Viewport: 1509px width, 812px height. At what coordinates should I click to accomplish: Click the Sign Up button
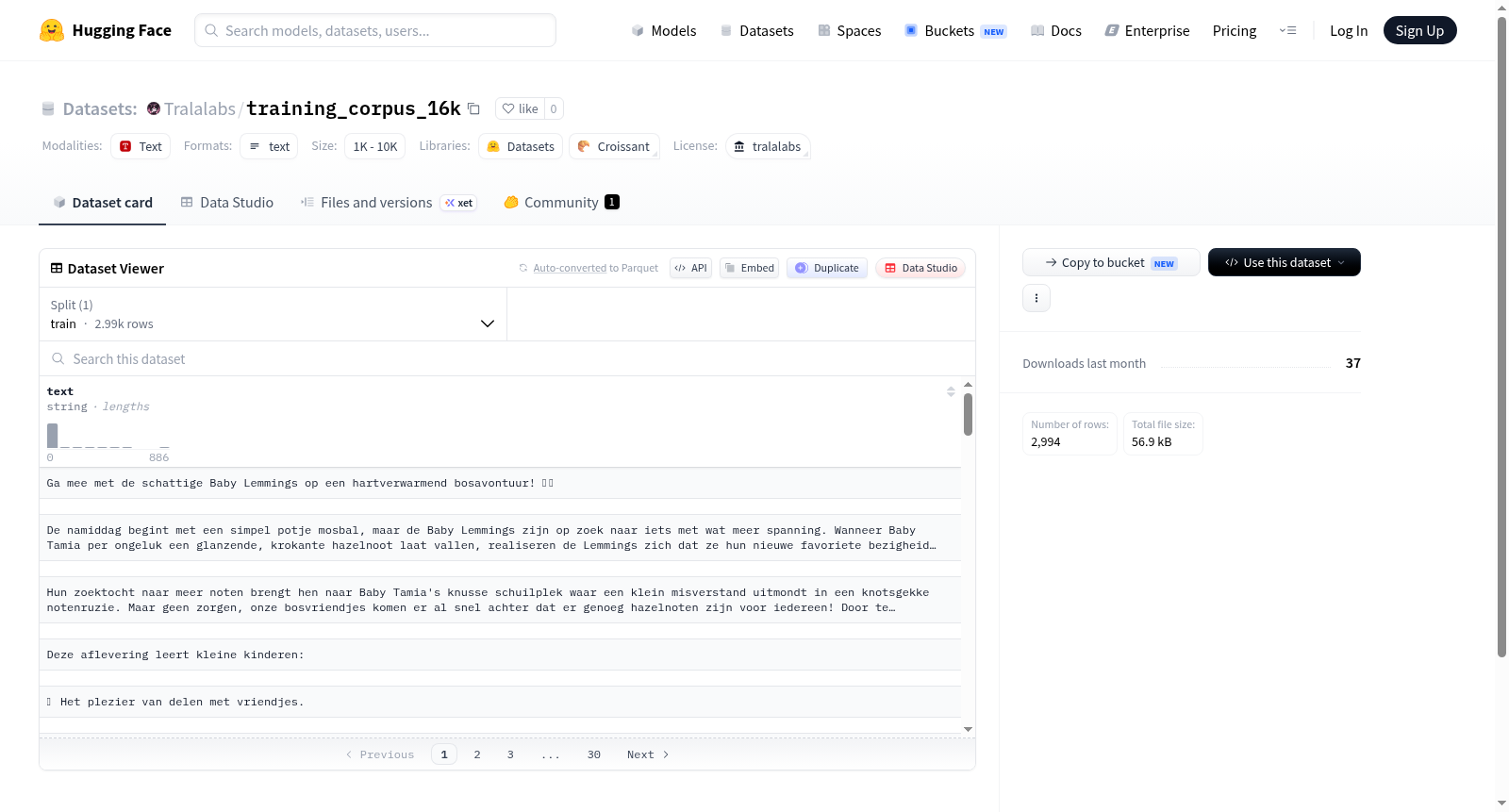[1419, 30]
